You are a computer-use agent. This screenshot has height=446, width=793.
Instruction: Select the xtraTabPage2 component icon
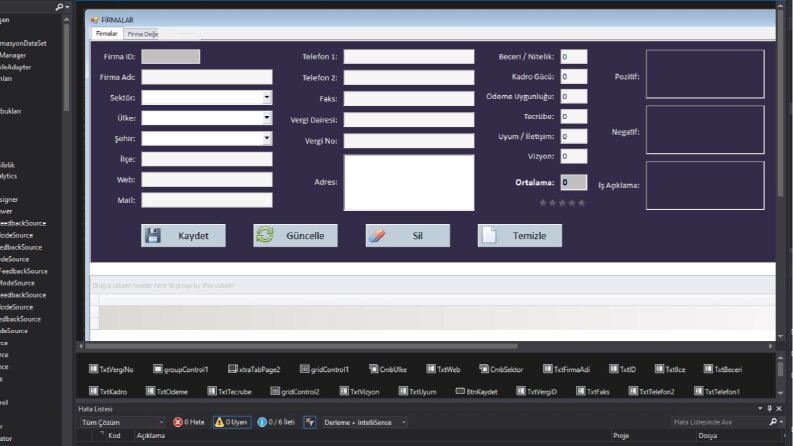233,369
